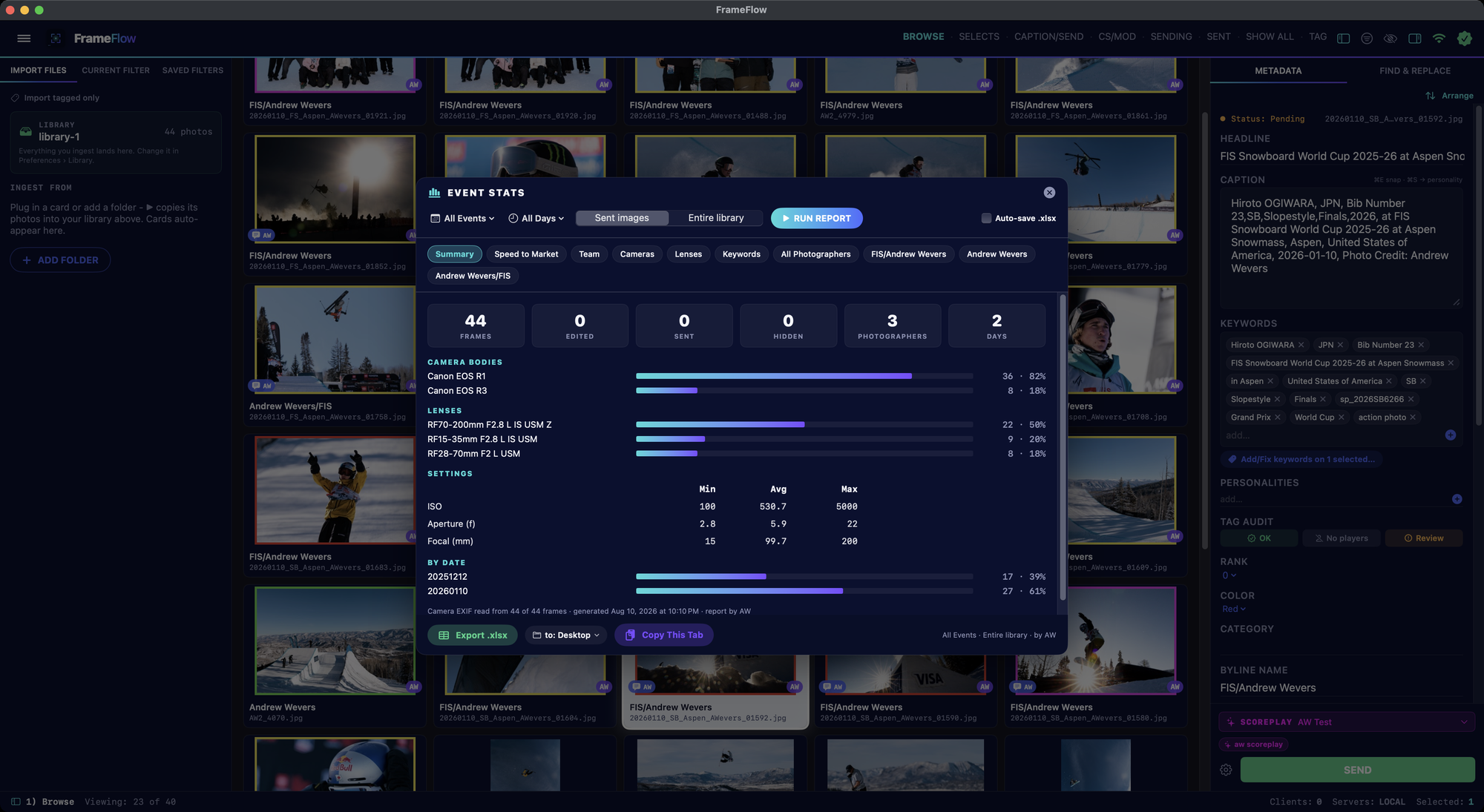Open the All Days dropdown
Viewport: 1484px width, 812px height.
pos(536,219)
